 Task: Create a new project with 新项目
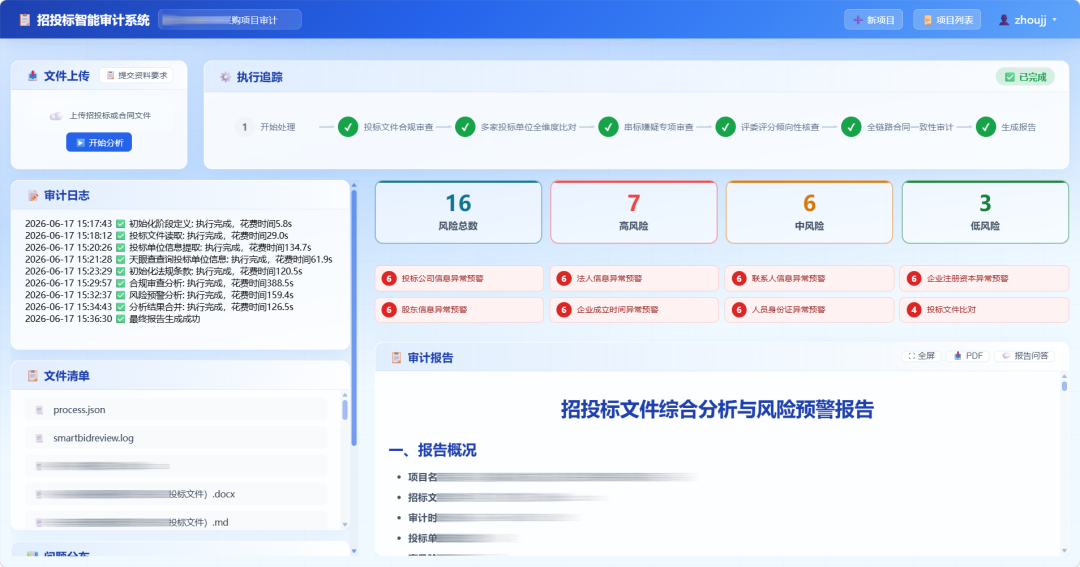[x=873, y=20]
